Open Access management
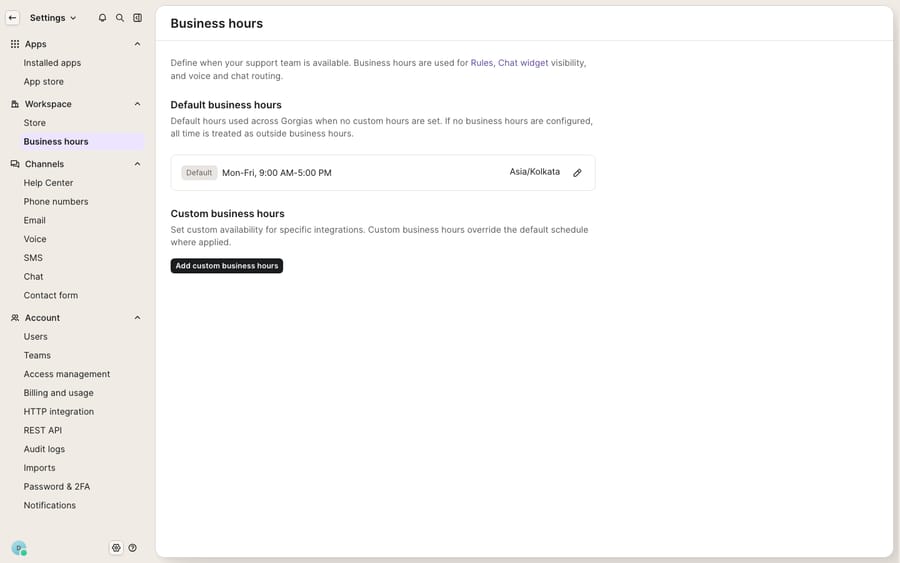Image resolution: width=900 pixels, height=563 pixels. pos(67,374)
